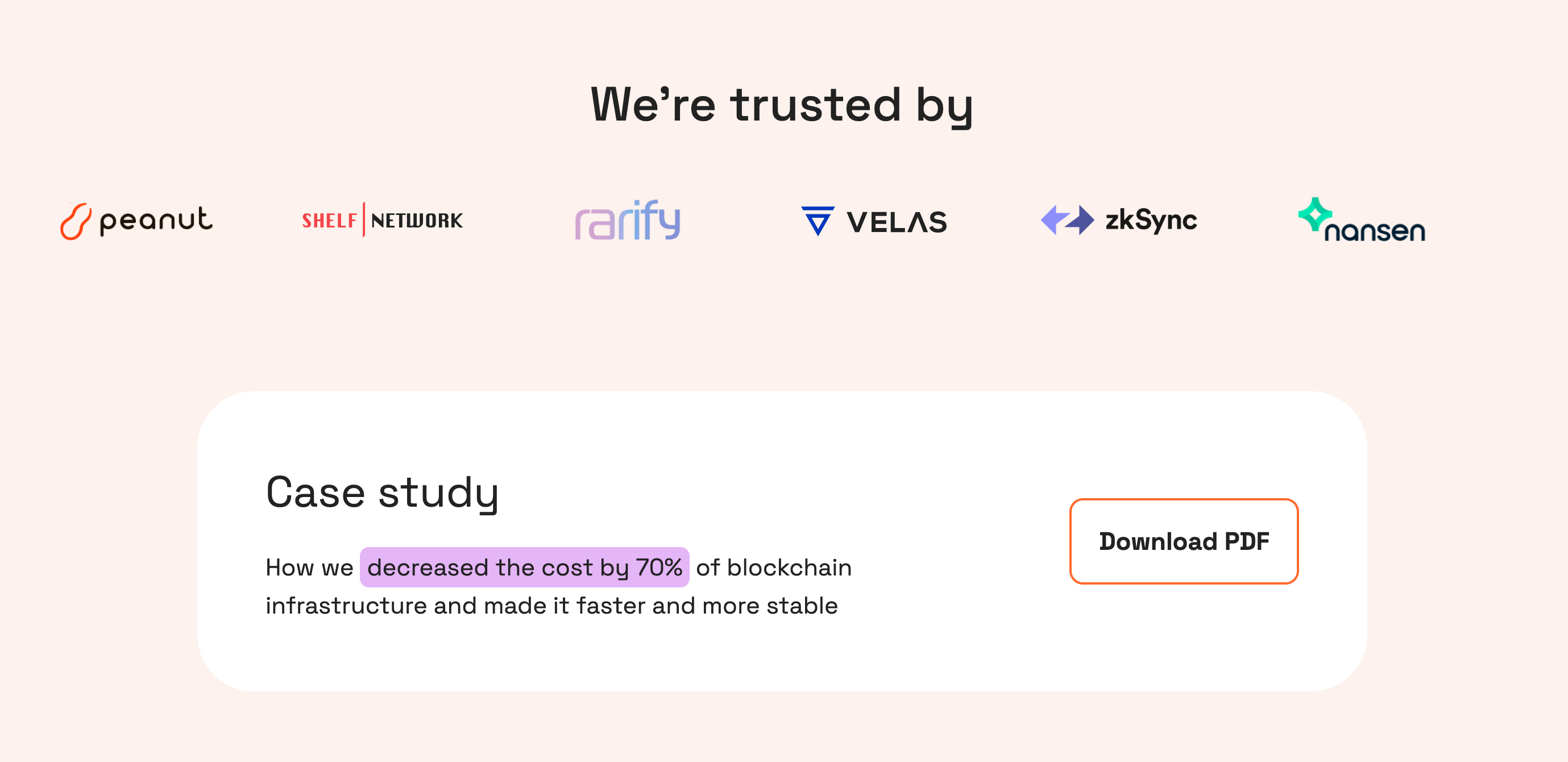Viewport: 1568px width, 762px height.
Task: Click the Download PDF button
Action: pyautogui.click(x=1184, y=541)
